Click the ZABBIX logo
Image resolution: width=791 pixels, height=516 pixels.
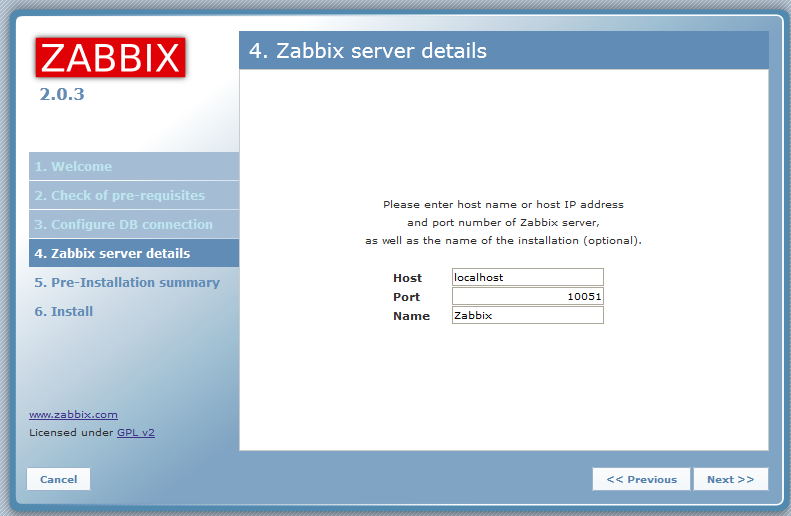[x=111, y=58]
